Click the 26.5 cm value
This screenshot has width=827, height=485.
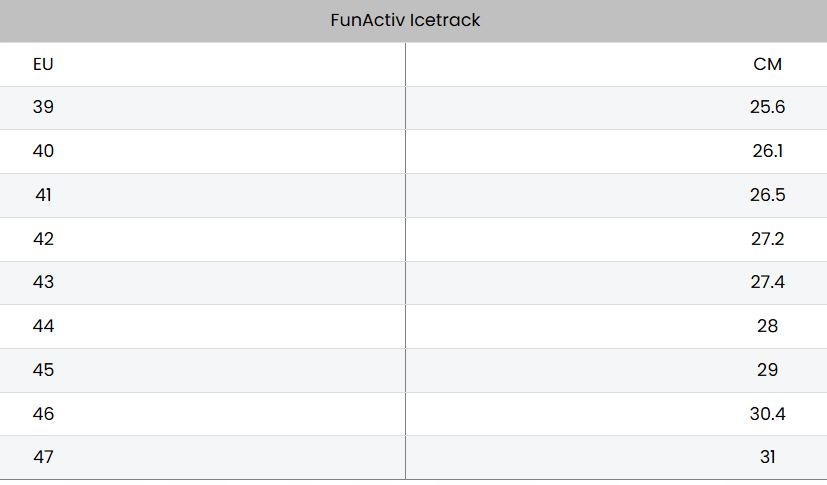tap(767, 195)
